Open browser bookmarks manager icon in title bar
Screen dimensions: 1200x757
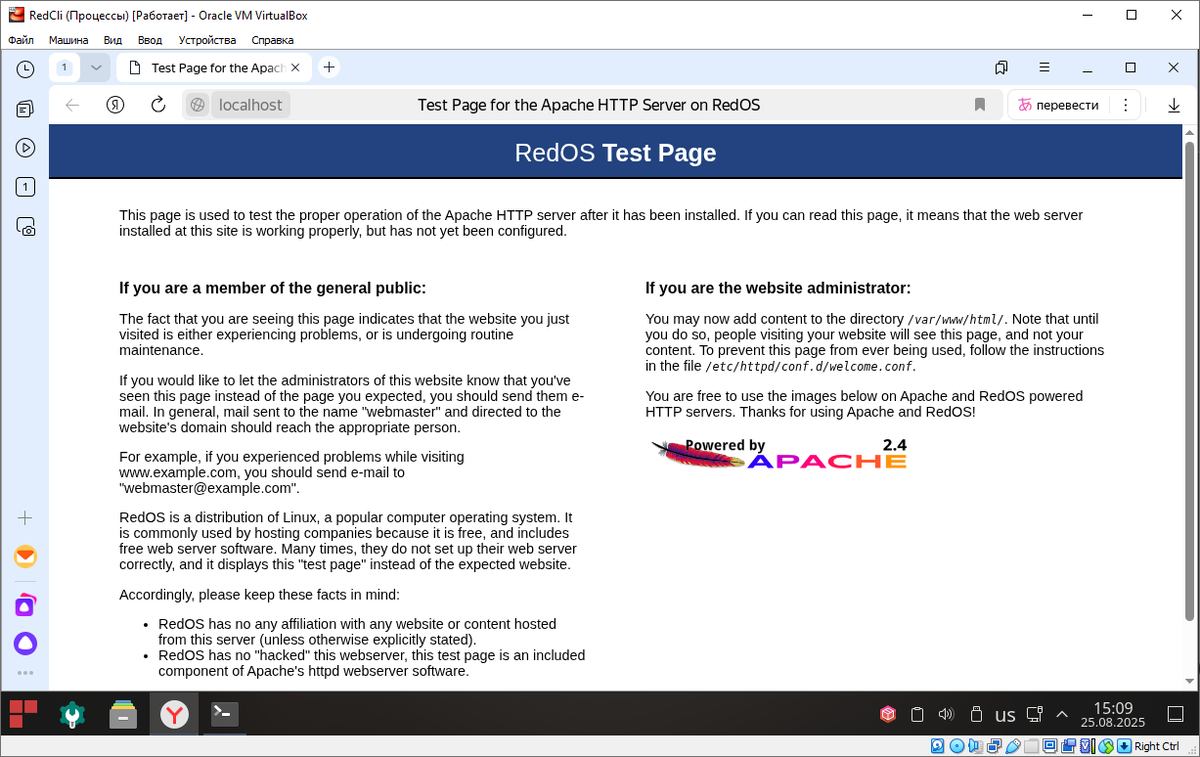1001,68
